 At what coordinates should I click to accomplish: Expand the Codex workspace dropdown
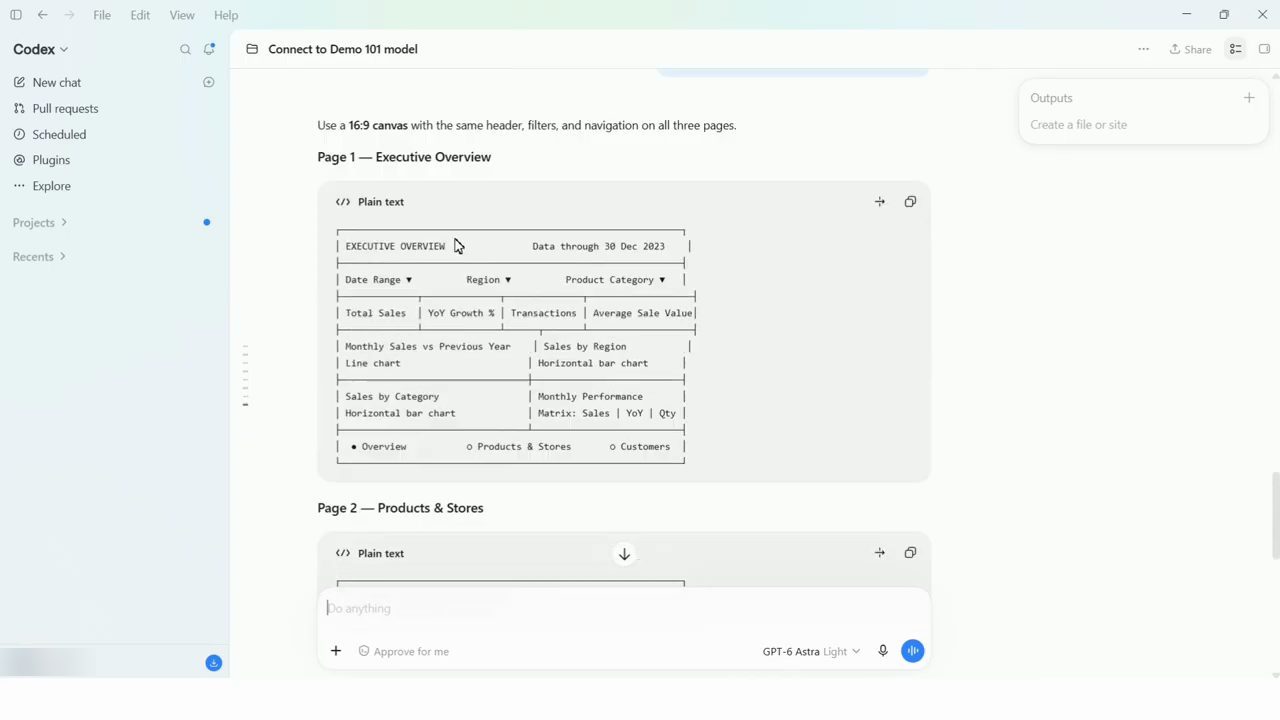click(41, 49)
